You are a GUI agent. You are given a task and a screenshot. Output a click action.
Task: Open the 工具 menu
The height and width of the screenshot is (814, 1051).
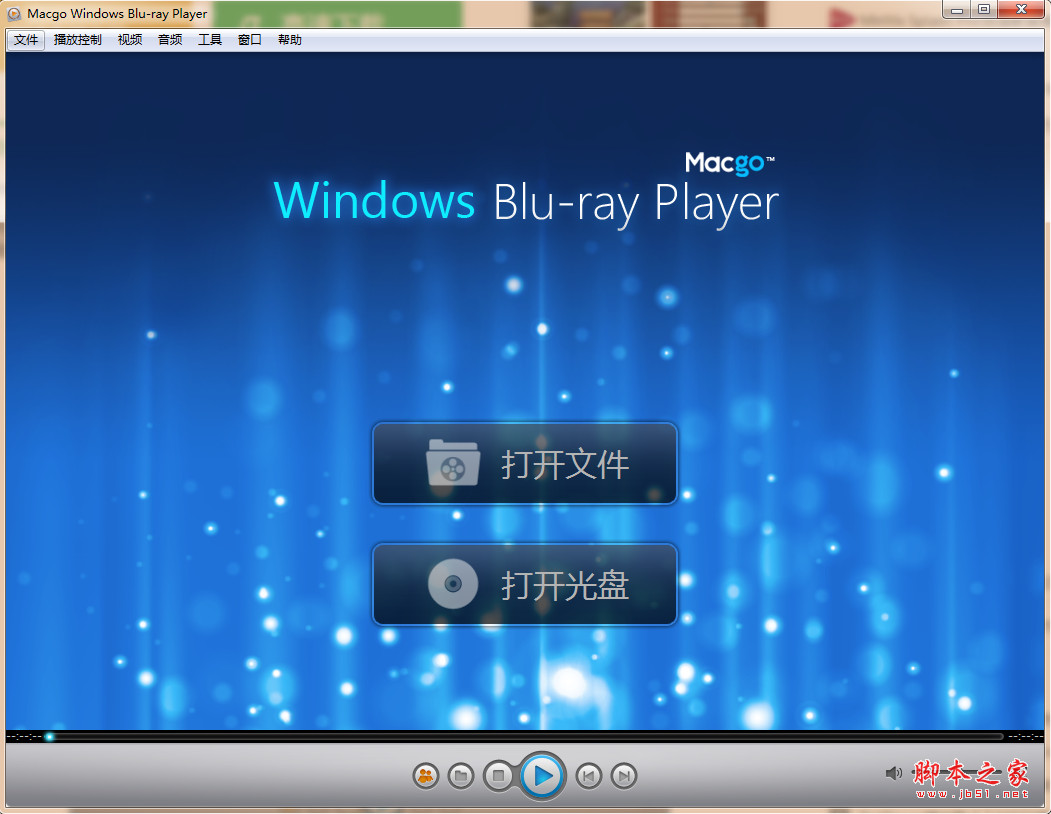coord(209,40)
